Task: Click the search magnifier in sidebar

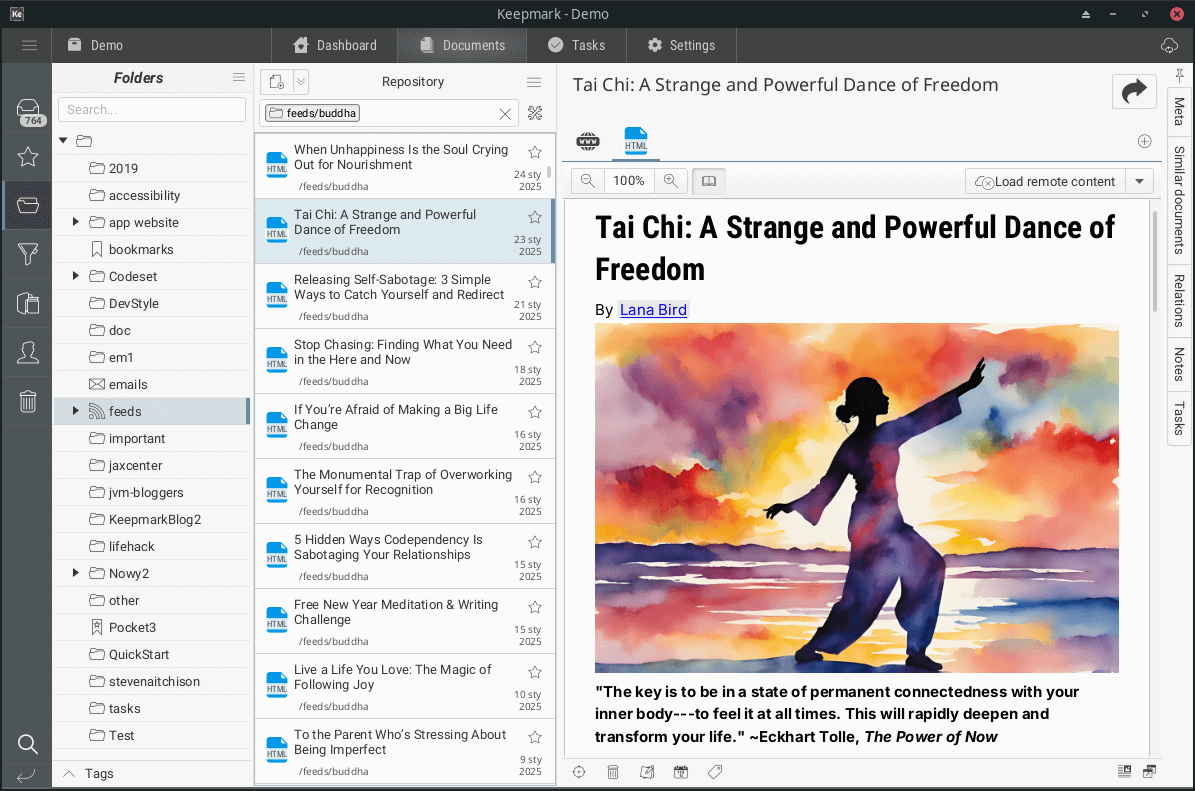Action: (28, 744)
